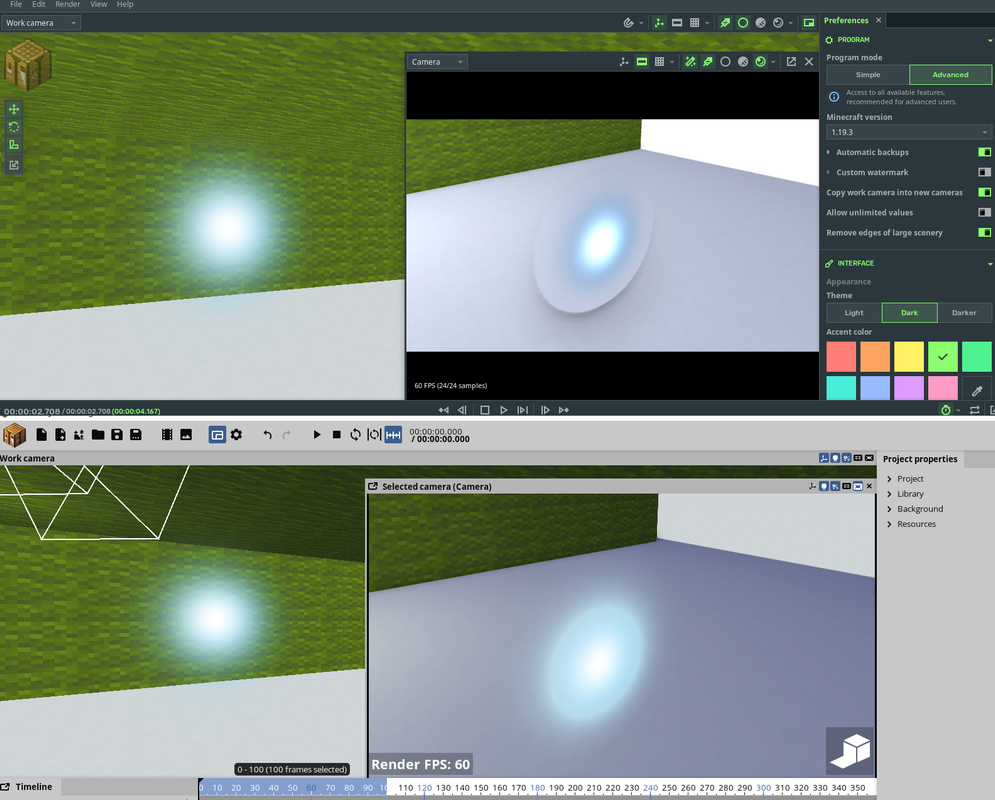Screen dimensions: 995x800
Task: Open the Work camera dropdown
Action: click(41, 23)
